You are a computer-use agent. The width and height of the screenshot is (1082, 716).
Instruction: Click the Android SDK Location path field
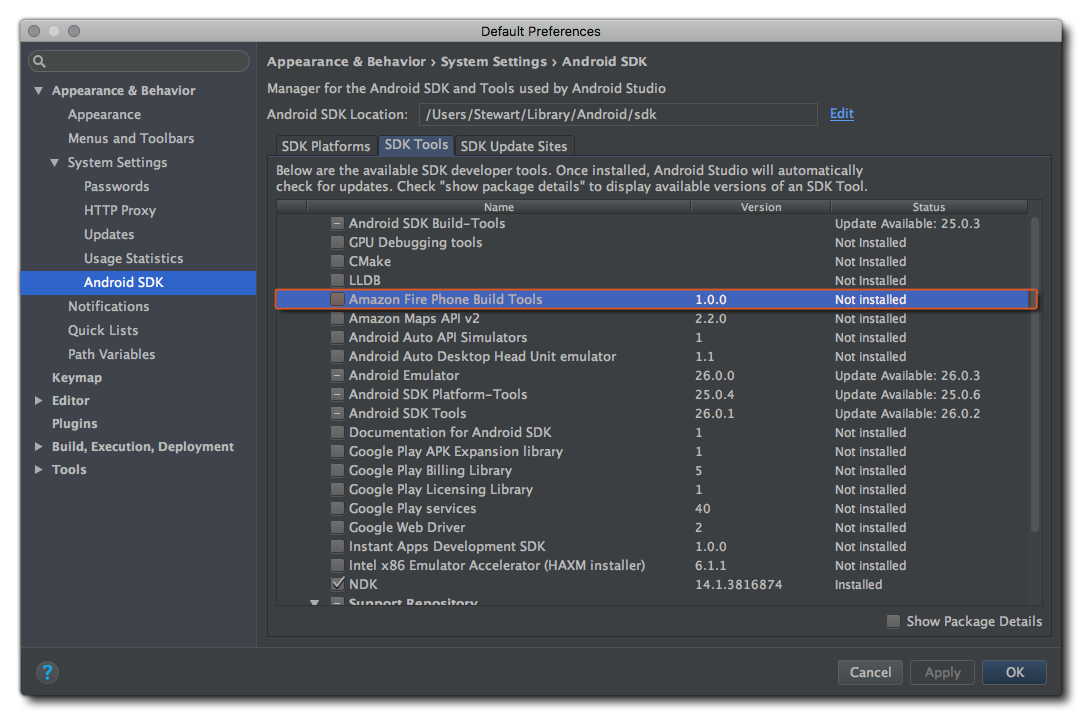(617, 115)
